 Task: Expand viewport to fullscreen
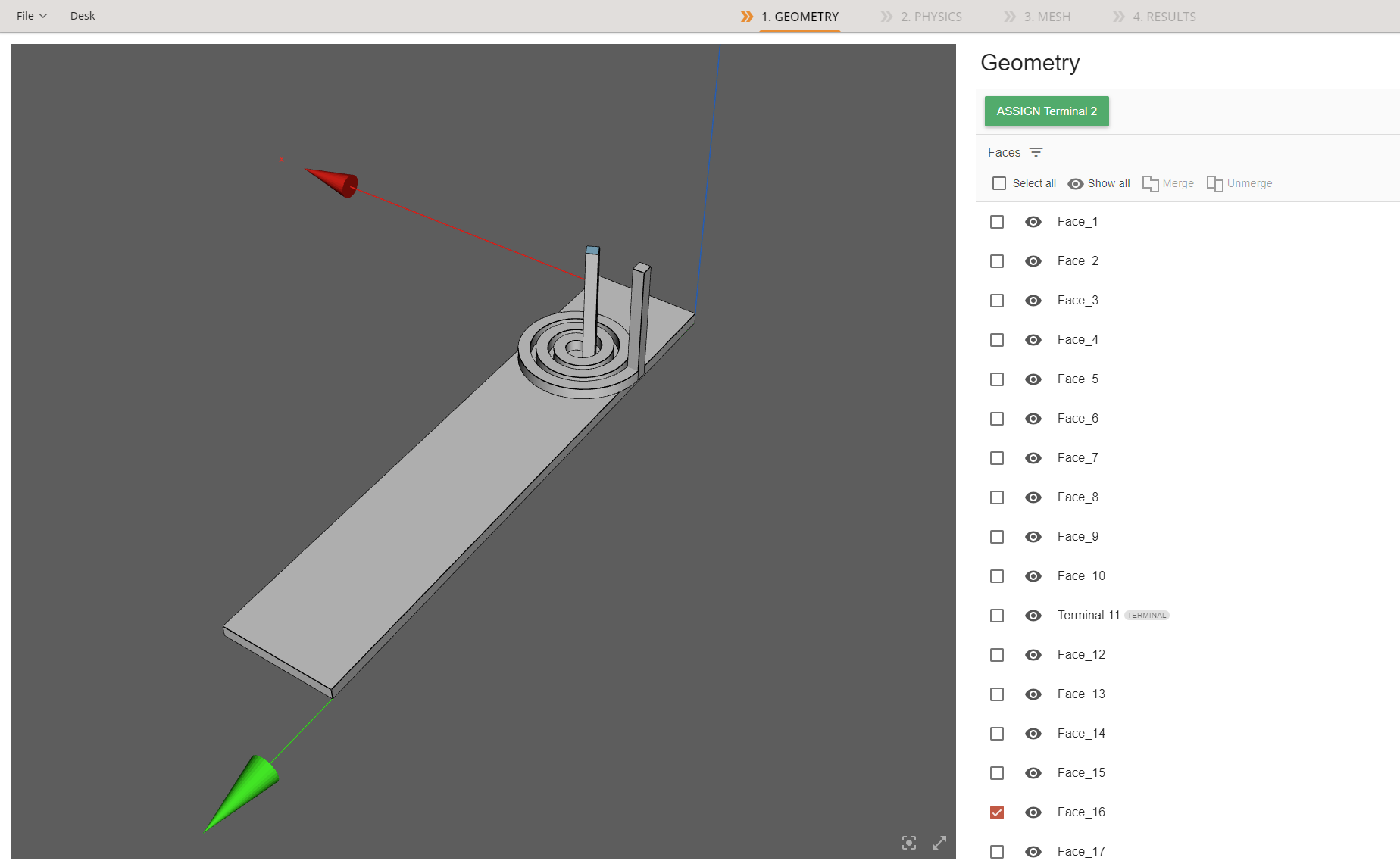coord(939,843)
